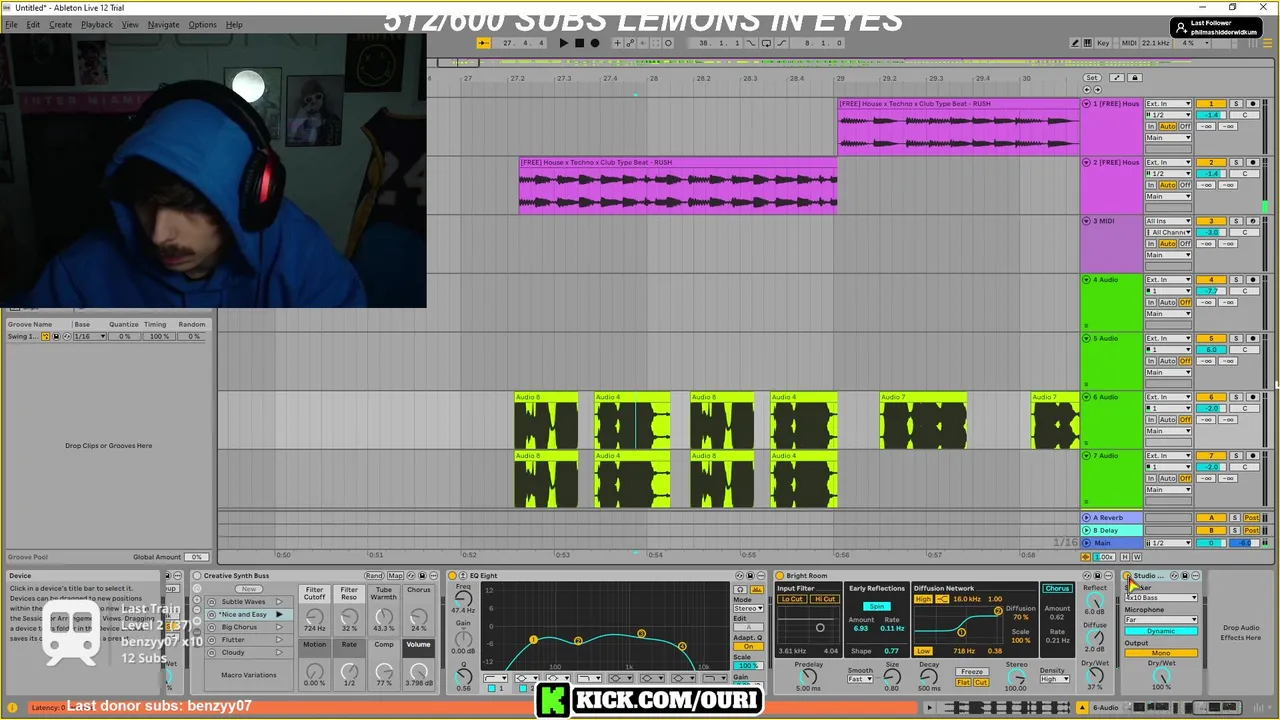Viewport: 1280px width, 720px height.
Task: Open the Options menu
Action: click(202, 24)
